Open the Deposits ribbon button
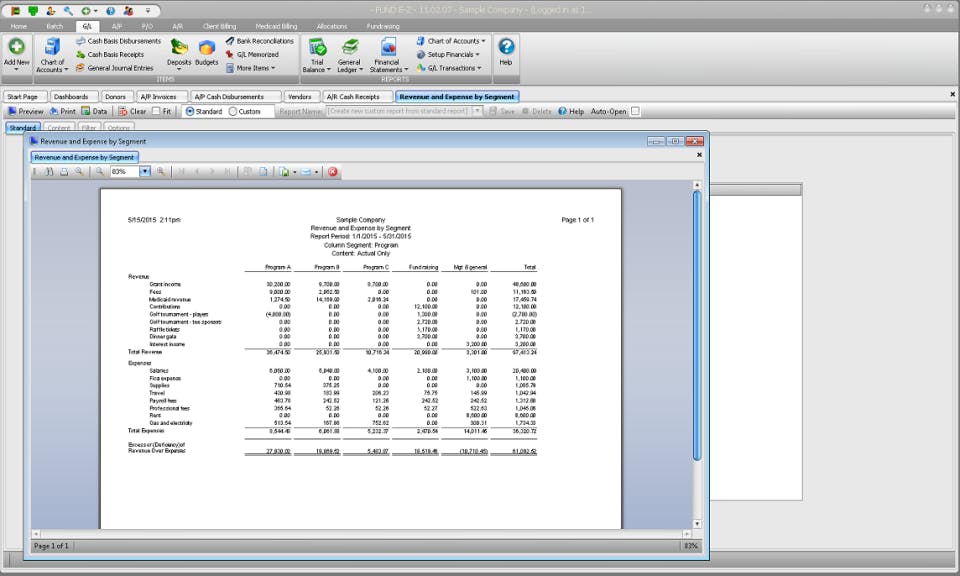This screenshot has width=960, height=576. click(179, 54)
